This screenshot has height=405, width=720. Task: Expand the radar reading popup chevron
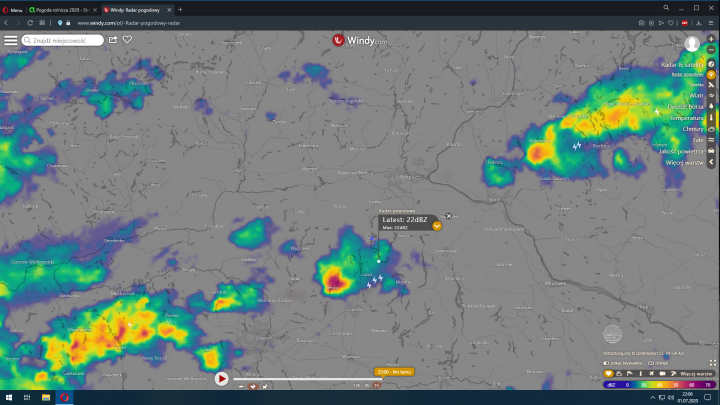point(437,226)
